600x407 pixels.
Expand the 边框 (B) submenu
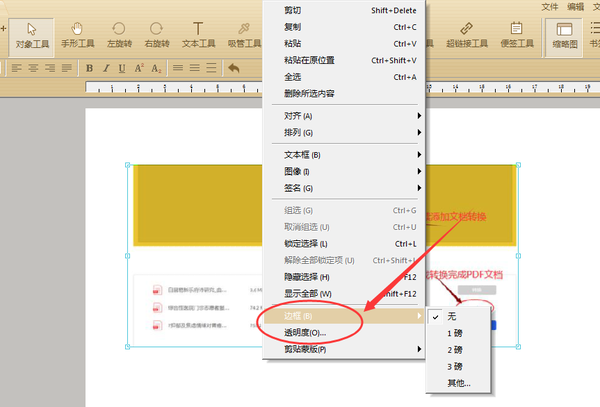pos(344,316)
